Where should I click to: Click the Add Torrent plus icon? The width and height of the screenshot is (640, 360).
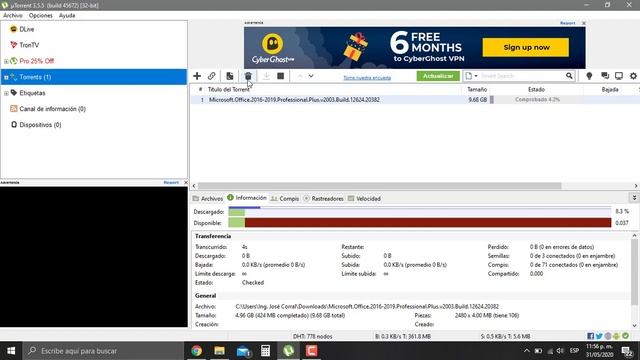(197, 76)
